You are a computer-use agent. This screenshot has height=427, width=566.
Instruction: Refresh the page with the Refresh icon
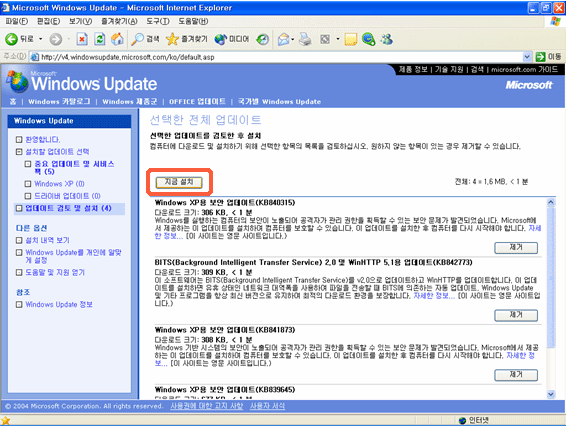(100, 39)
